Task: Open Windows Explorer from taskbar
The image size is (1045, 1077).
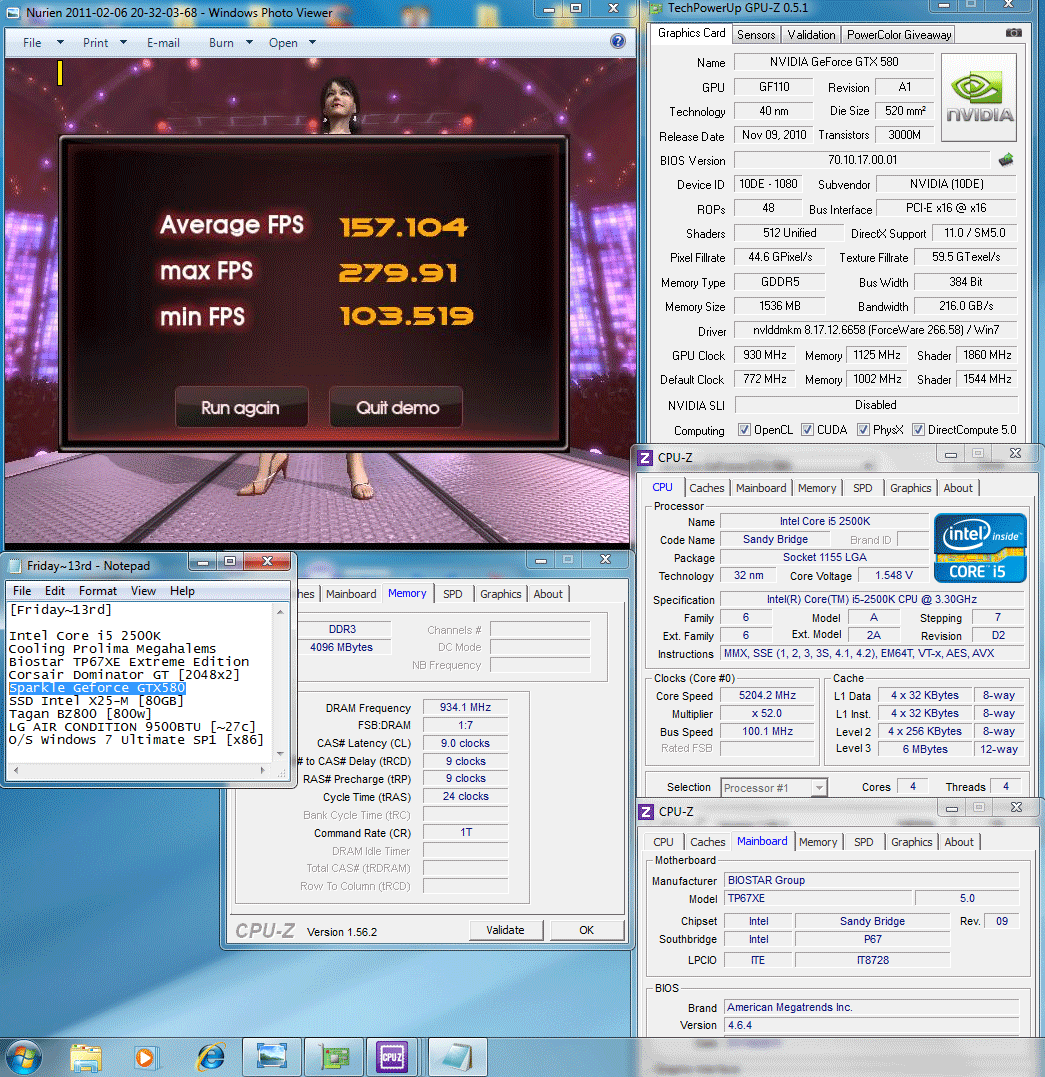Action: 86,1057
